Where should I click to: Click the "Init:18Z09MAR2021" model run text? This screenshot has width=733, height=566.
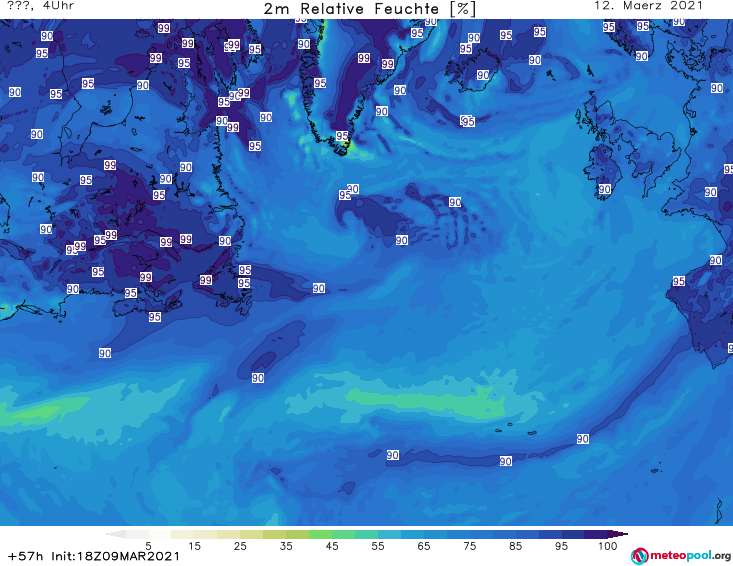pos(115,556)
